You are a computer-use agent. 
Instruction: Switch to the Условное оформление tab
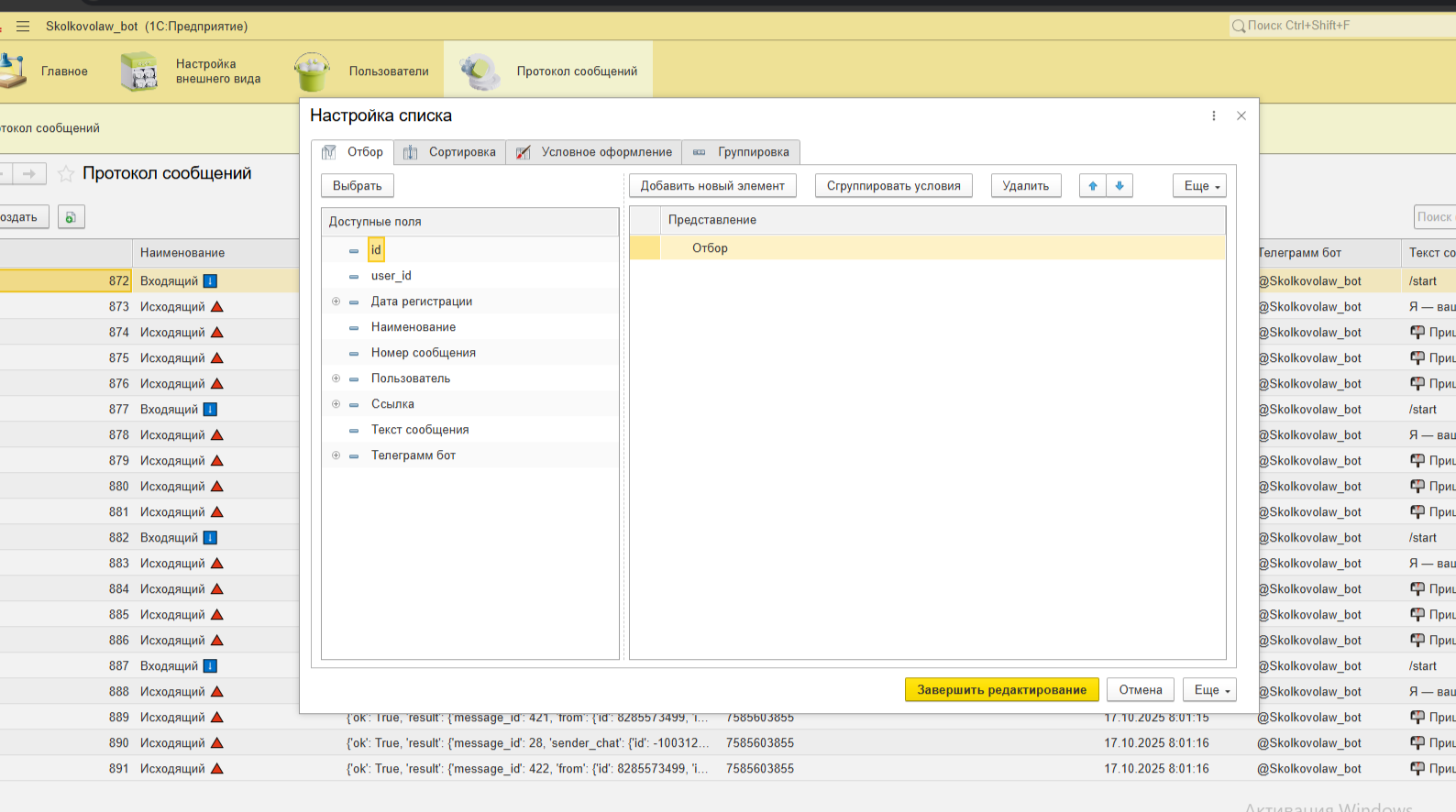tap(594, 152)
